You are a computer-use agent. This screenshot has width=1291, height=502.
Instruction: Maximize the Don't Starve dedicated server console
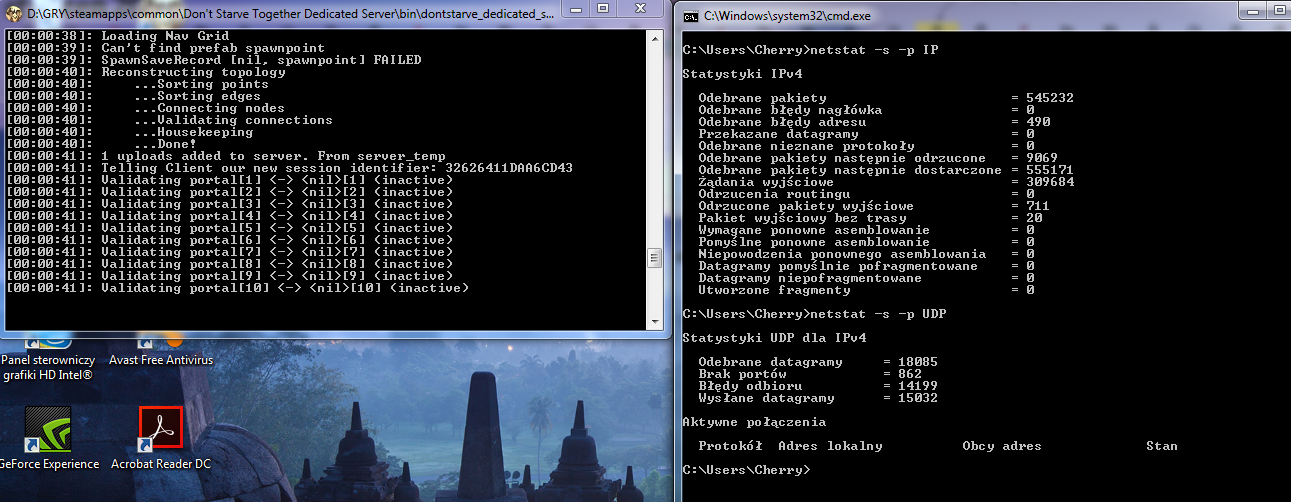[x=604, y=10]
